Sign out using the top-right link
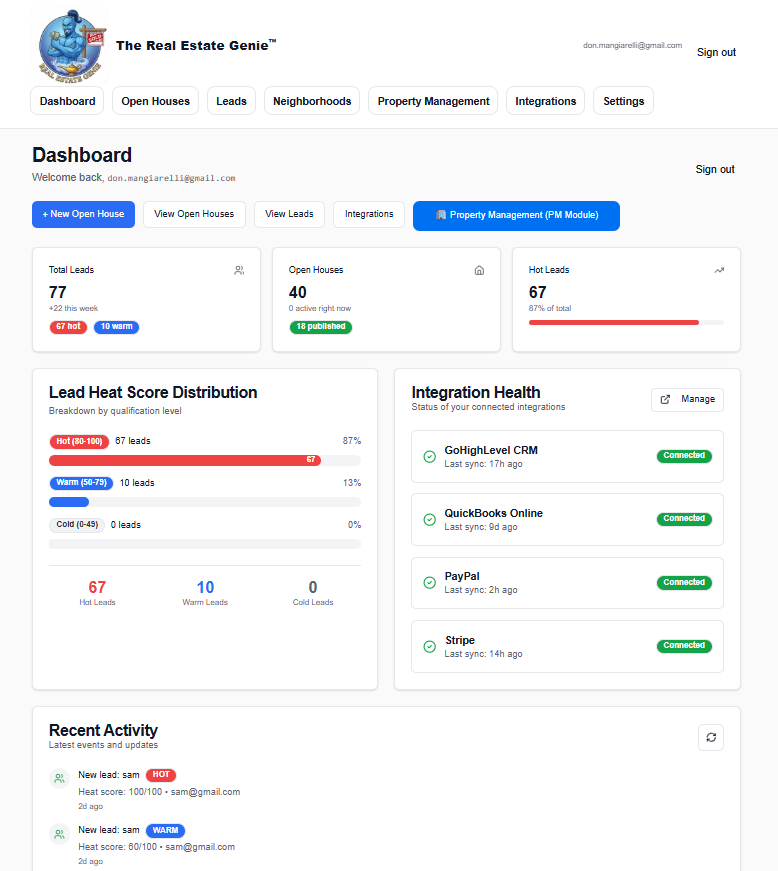 716,52
